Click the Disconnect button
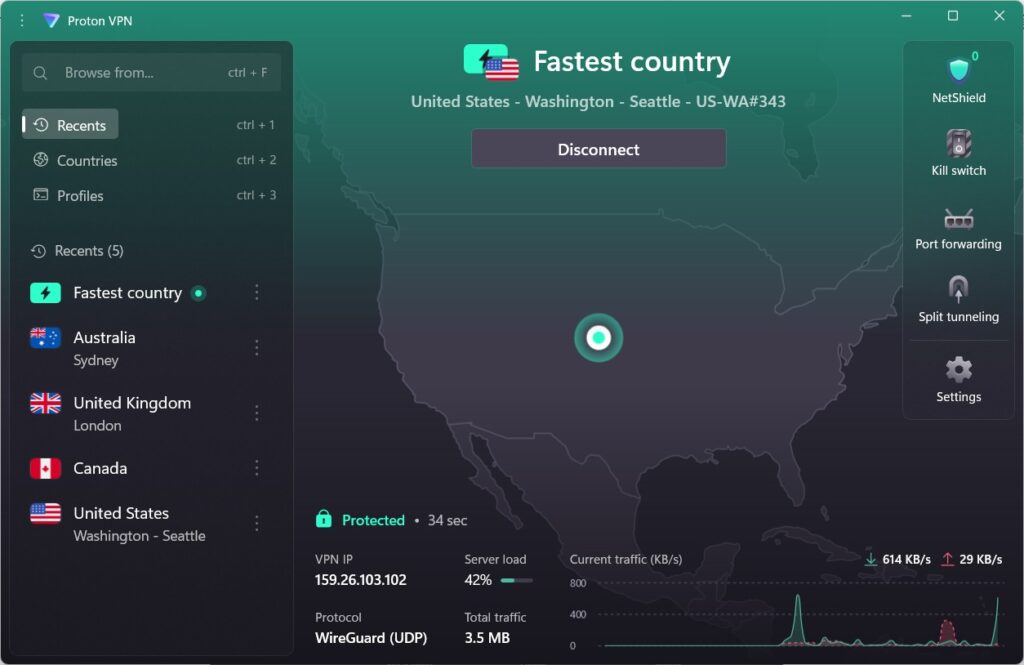 [x=598, y=149]
